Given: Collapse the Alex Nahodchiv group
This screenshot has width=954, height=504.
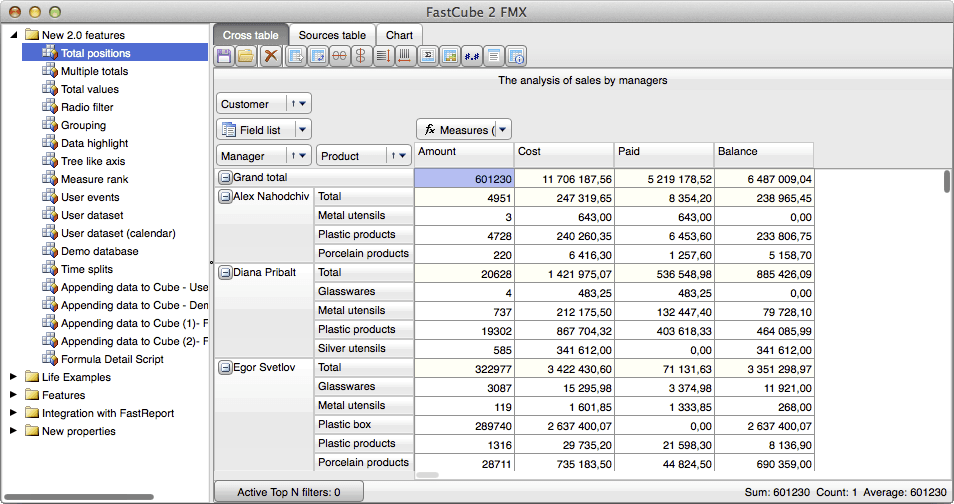Looking at the screenshot, I should 225,197.
